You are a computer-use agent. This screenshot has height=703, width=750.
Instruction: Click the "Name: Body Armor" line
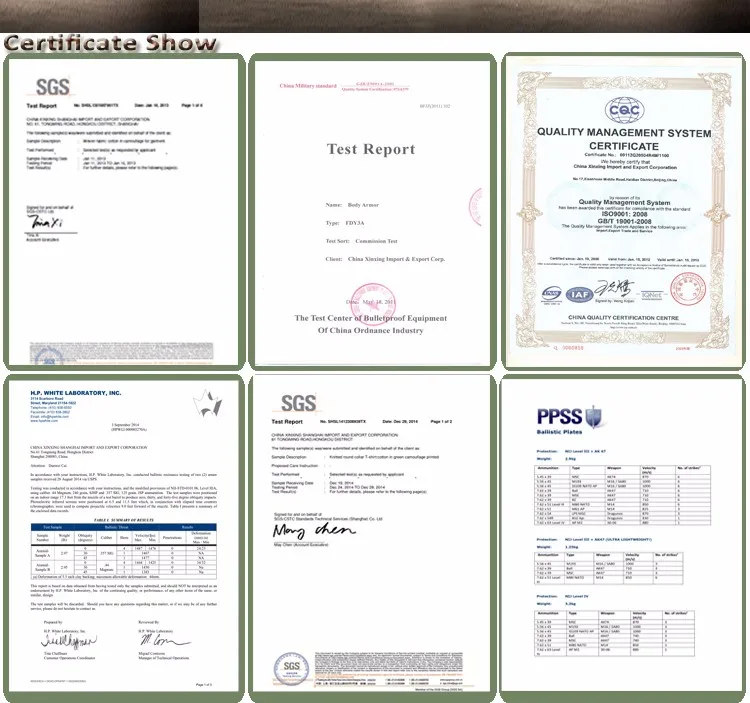352,205
